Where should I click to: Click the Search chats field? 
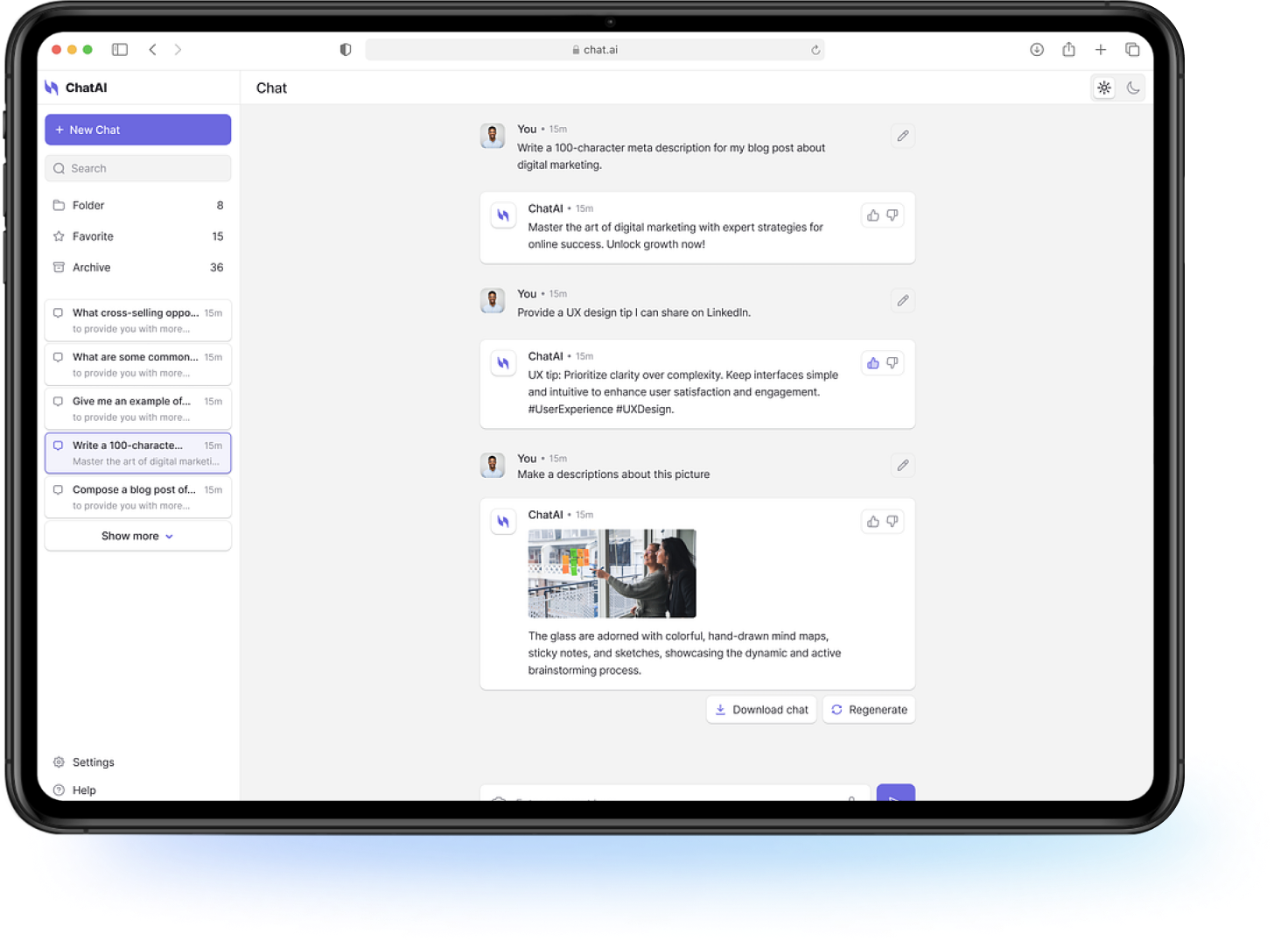pyautogui.click(x=137, y=168)
